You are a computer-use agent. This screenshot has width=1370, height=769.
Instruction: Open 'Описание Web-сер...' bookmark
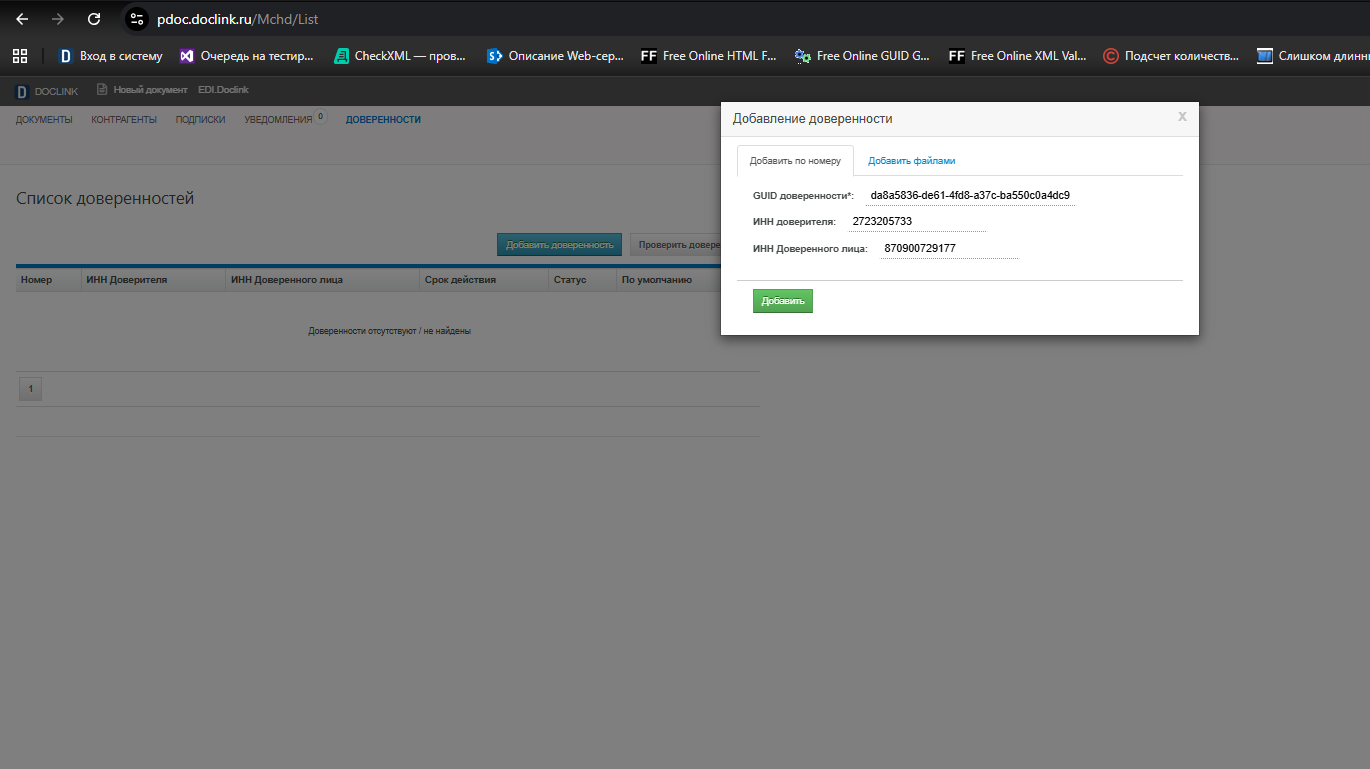click(x=555, y=56)
